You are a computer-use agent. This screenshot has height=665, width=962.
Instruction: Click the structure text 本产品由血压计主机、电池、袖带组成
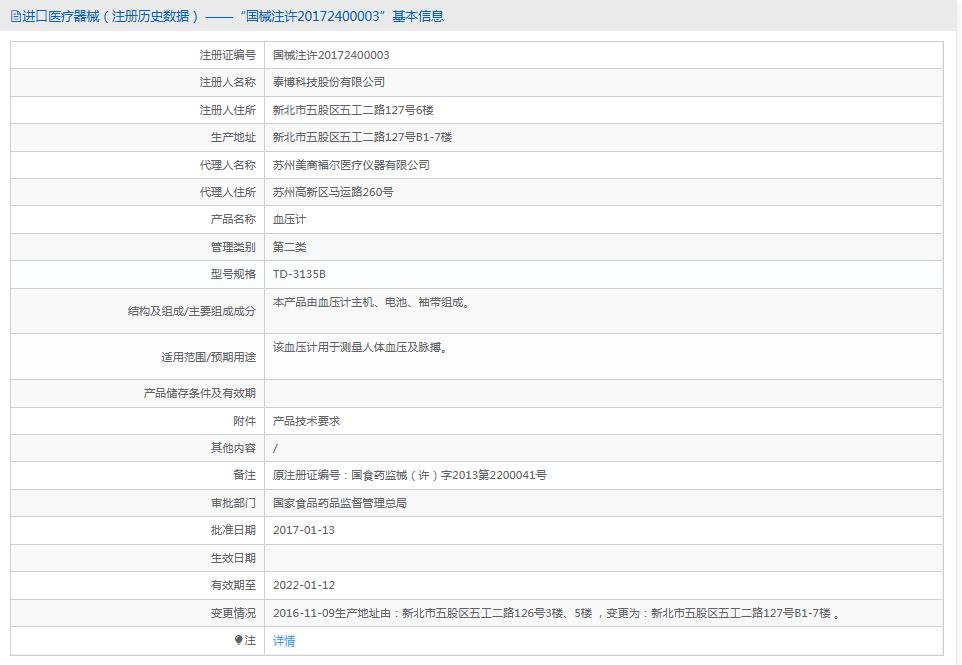tap(371, 302)
